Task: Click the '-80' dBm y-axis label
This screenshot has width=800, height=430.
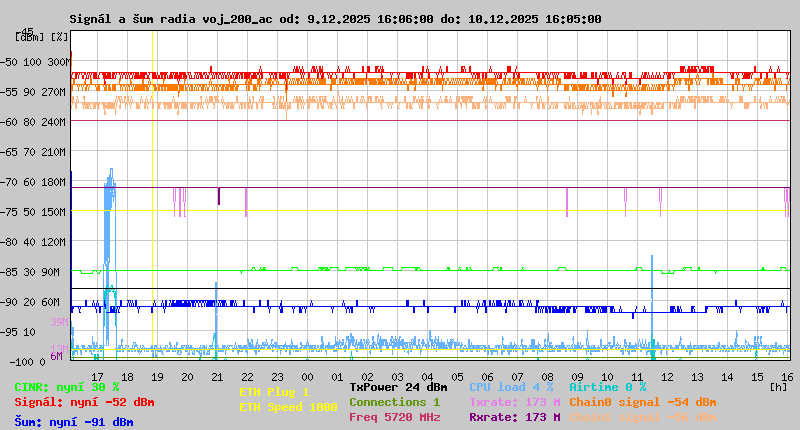Action: [9, 242]
